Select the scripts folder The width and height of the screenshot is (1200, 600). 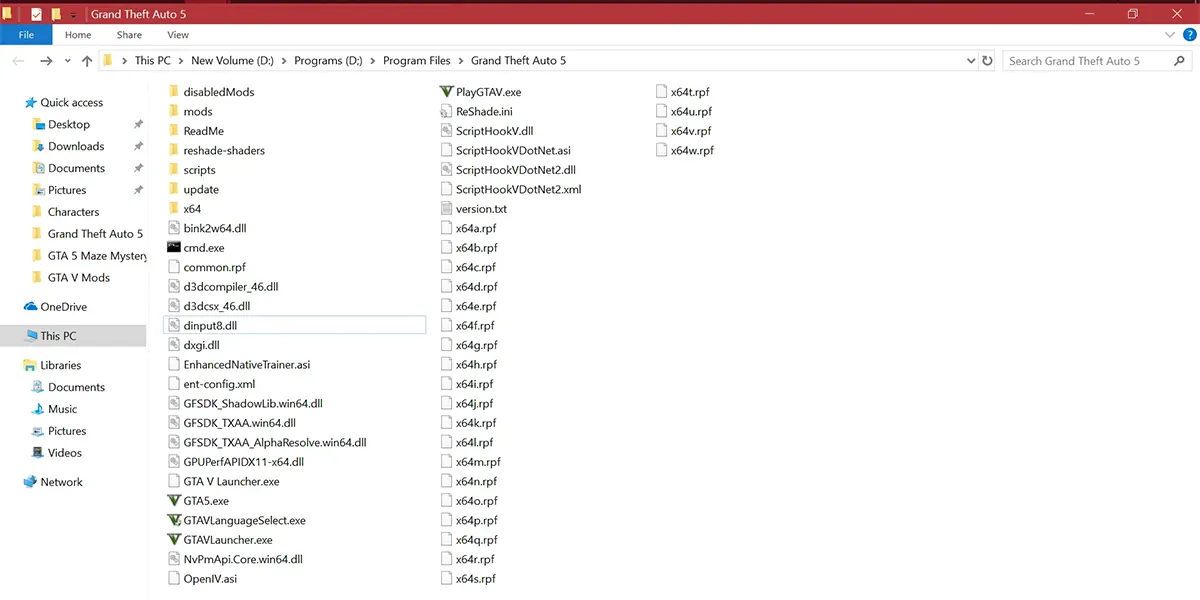192,170
